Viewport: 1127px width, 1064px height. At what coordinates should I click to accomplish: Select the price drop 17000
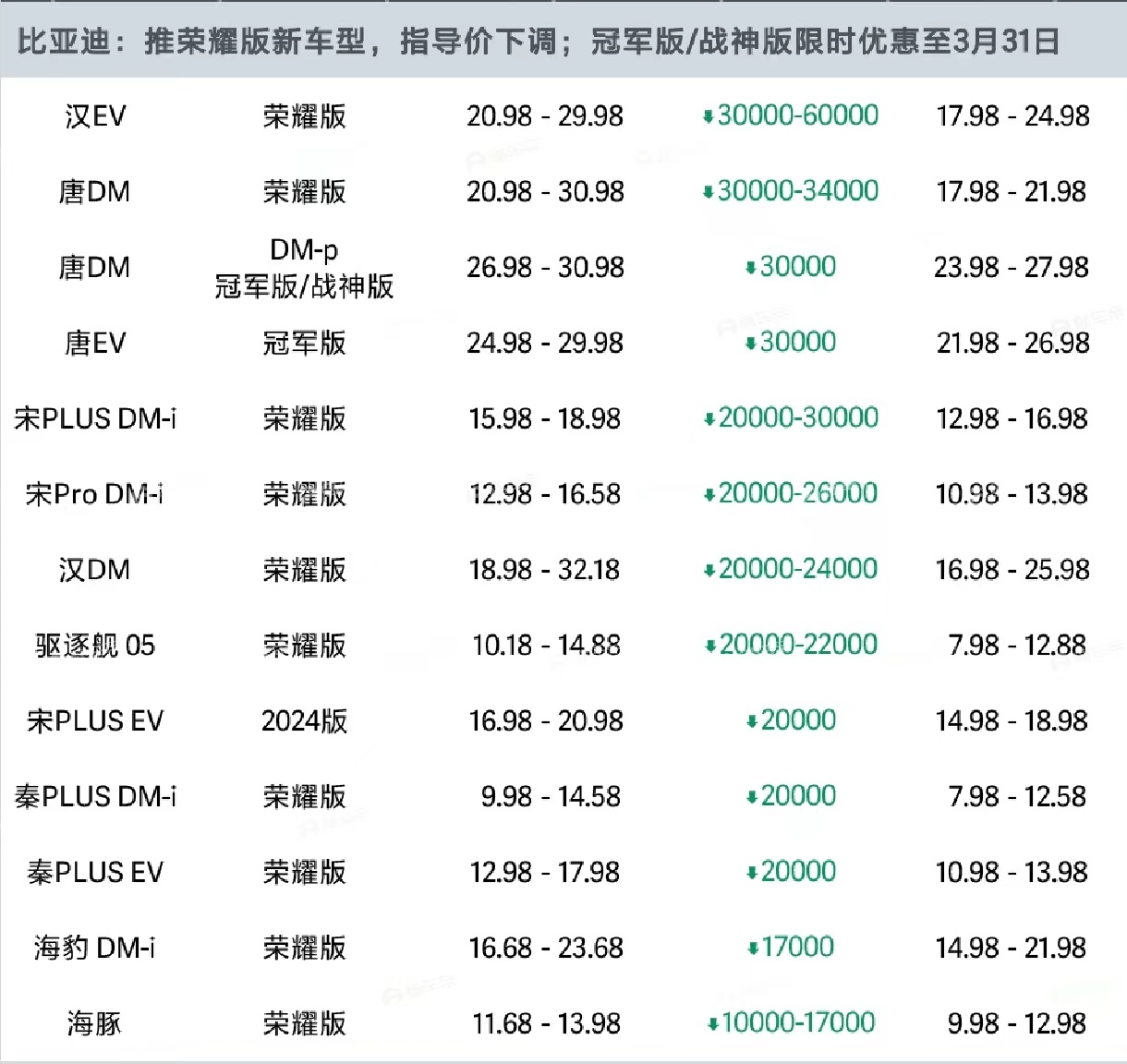791,949
